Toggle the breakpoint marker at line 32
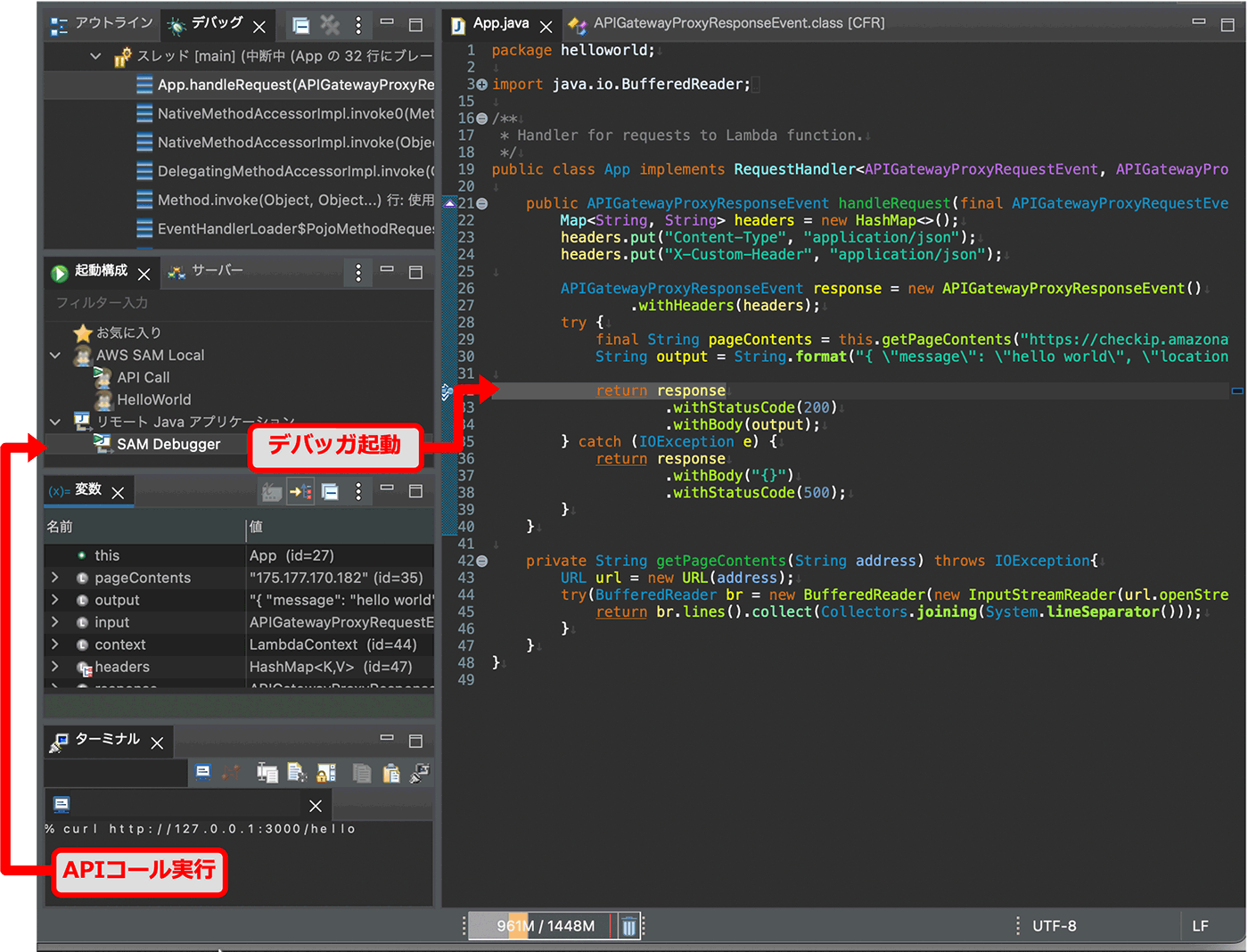The width and height of the screenshot is (1248, 952). point(447,390)
